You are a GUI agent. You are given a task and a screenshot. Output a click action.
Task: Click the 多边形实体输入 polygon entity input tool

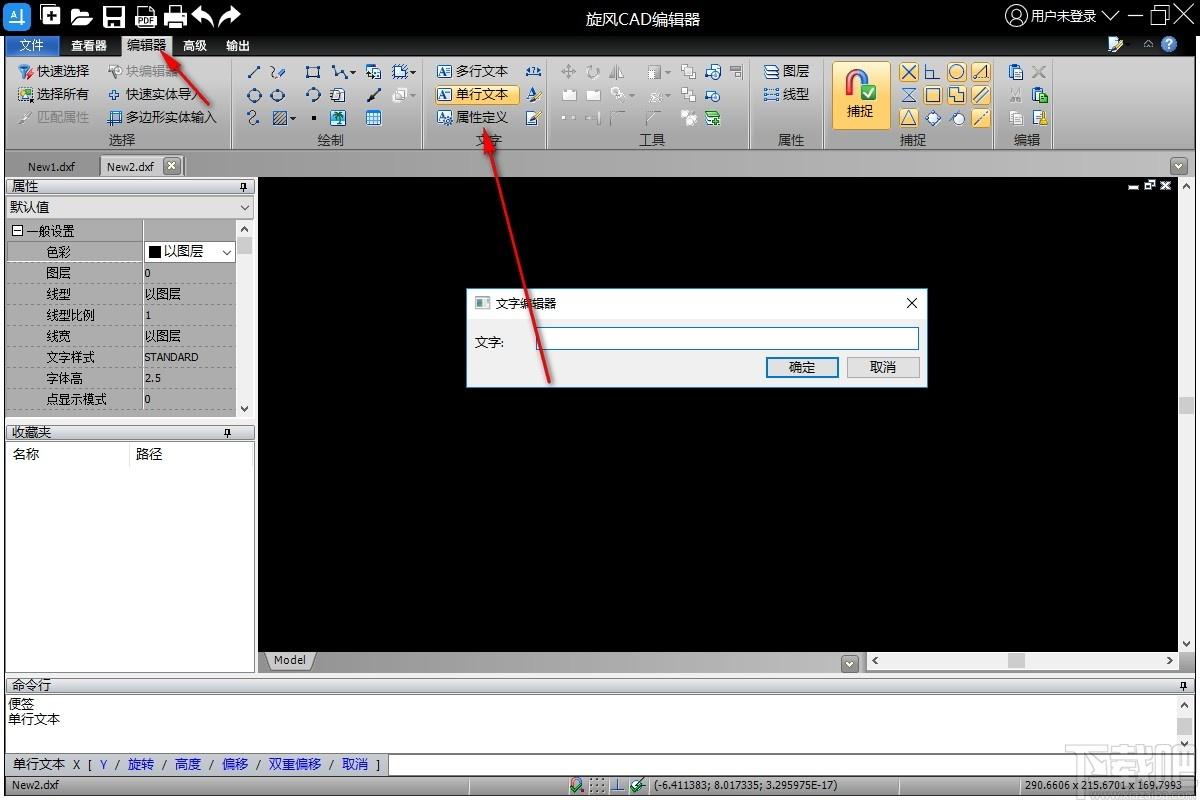click(162, 117)
